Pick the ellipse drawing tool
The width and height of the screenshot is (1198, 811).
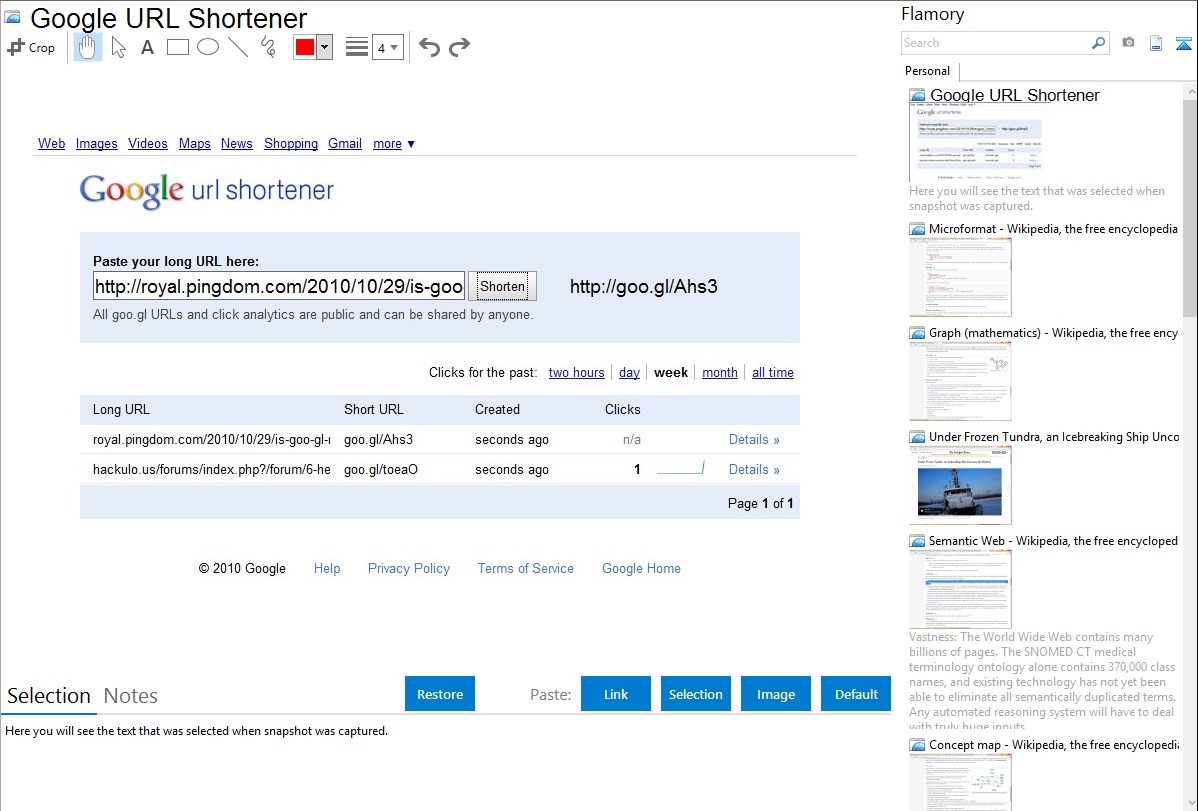(208, 47)
